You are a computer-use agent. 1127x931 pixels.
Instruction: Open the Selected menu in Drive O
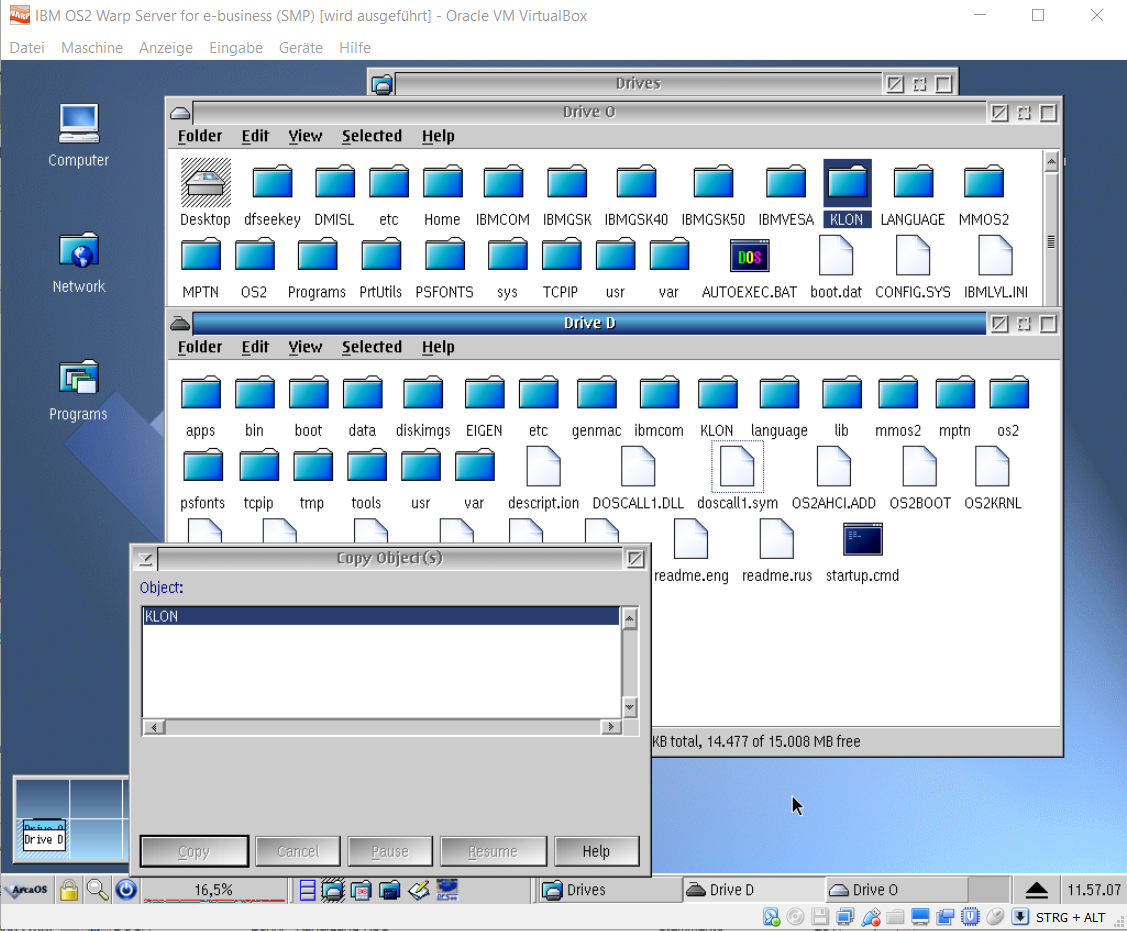tap(372, 136)
